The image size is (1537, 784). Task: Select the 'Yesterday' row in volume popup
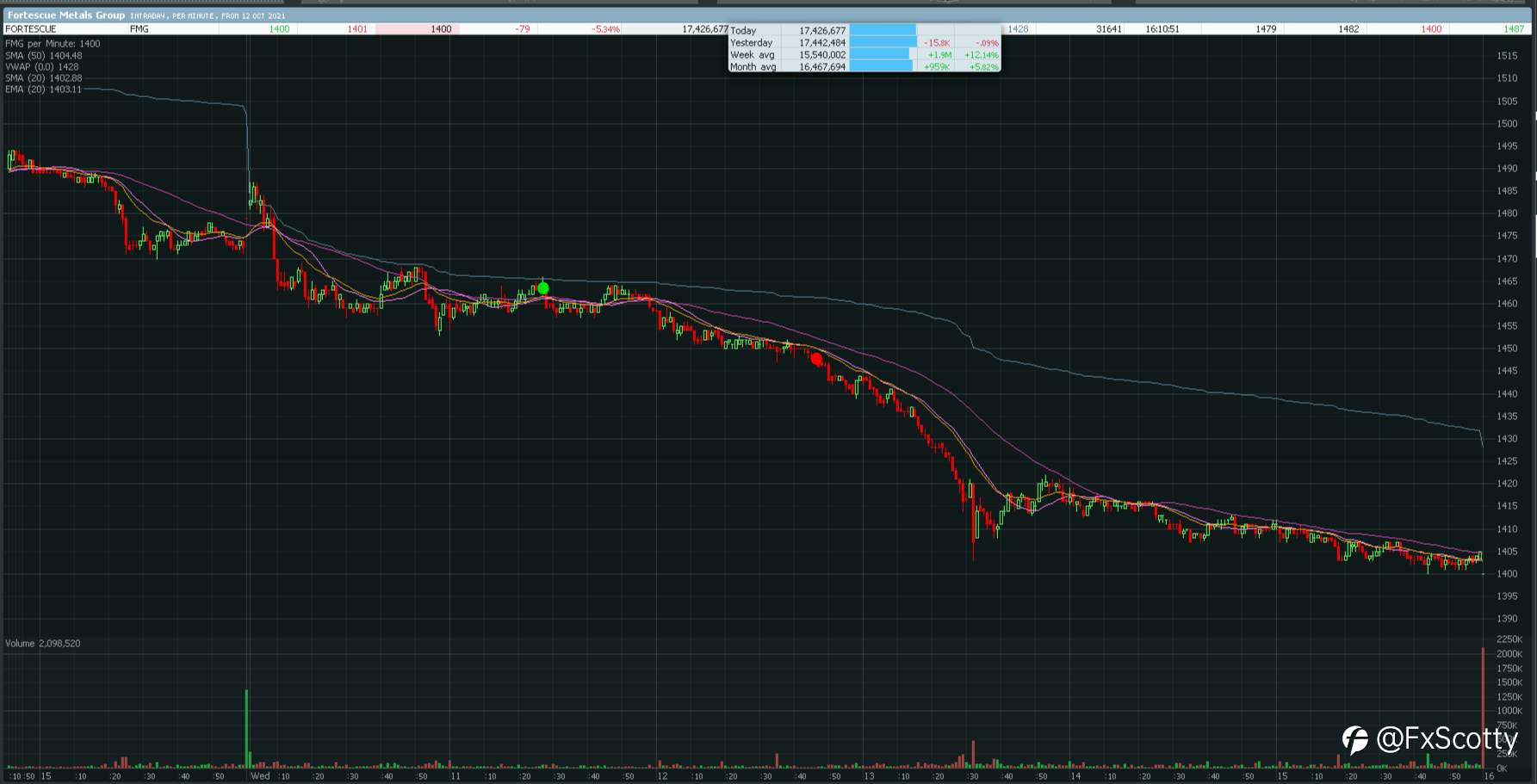(x=864, y=42)
